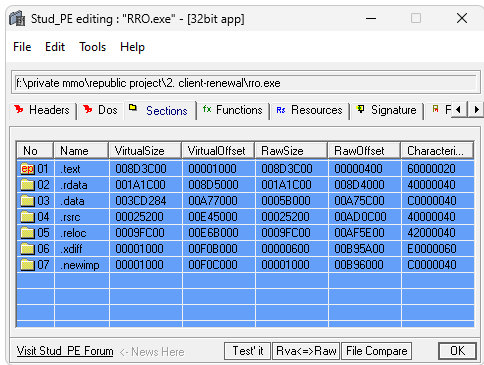This screenshot has height=365, width=484.
Task: Click the '<- News Here' text
Action: (x=152, y=352)
